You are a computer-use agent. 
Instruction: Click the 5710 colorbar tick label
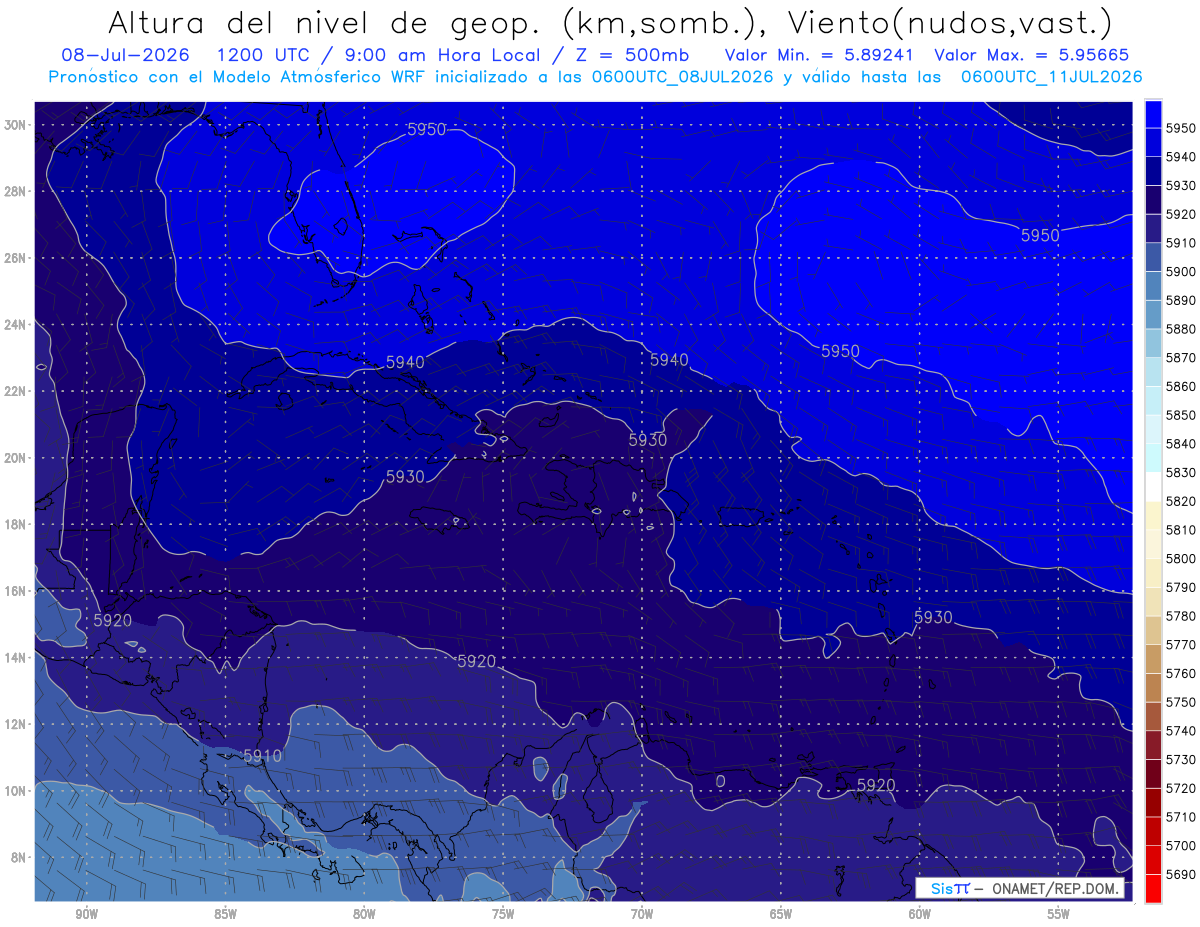[x=1180, y=816]
